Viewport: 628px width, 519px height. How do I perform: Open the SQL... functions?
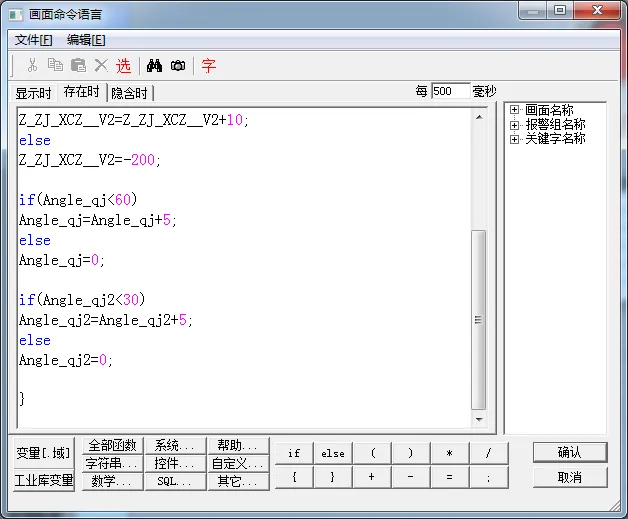tap(175, 481)
